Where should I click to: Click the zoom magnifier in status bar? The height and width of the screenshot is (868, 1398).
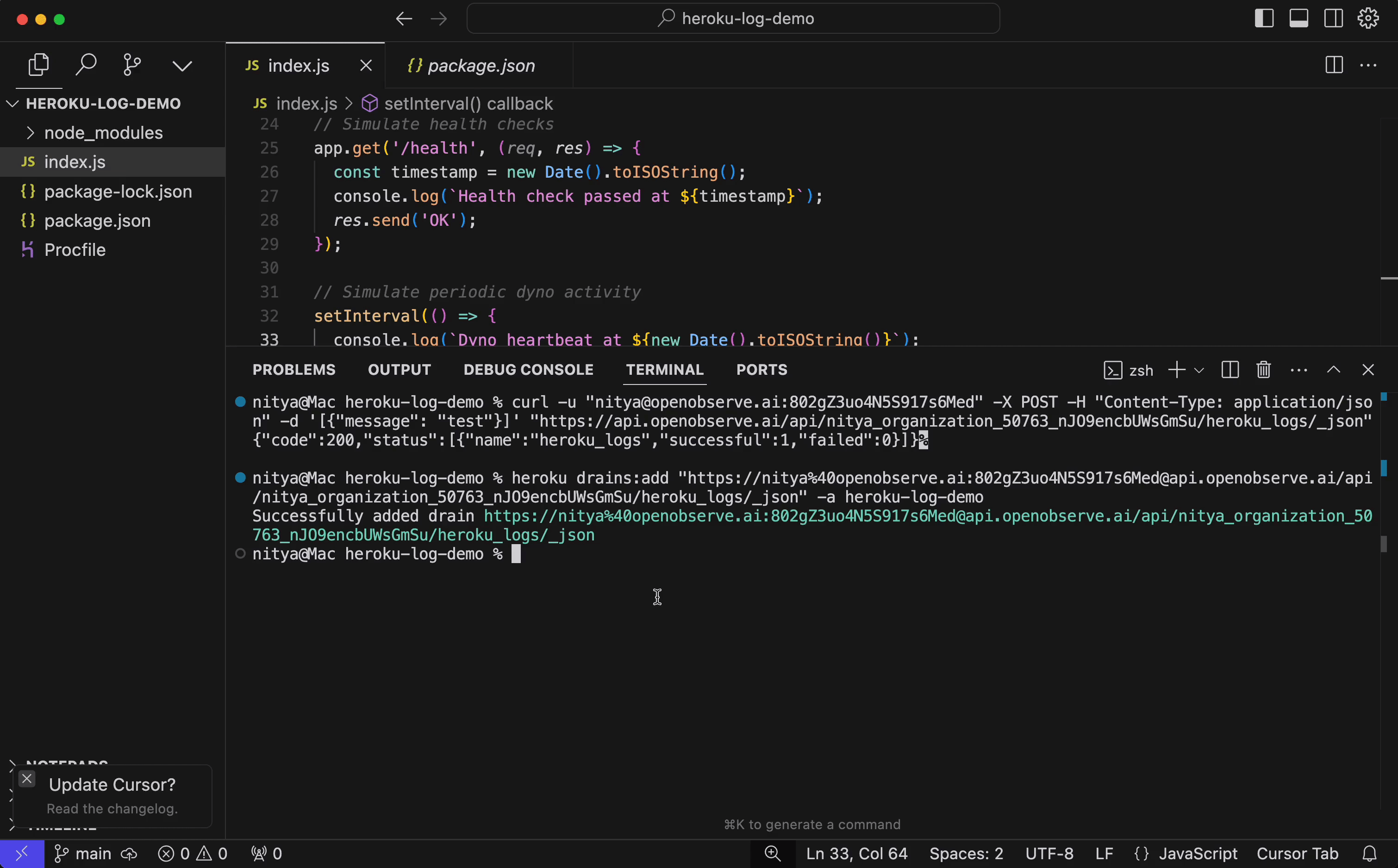(x=773, y=854)
